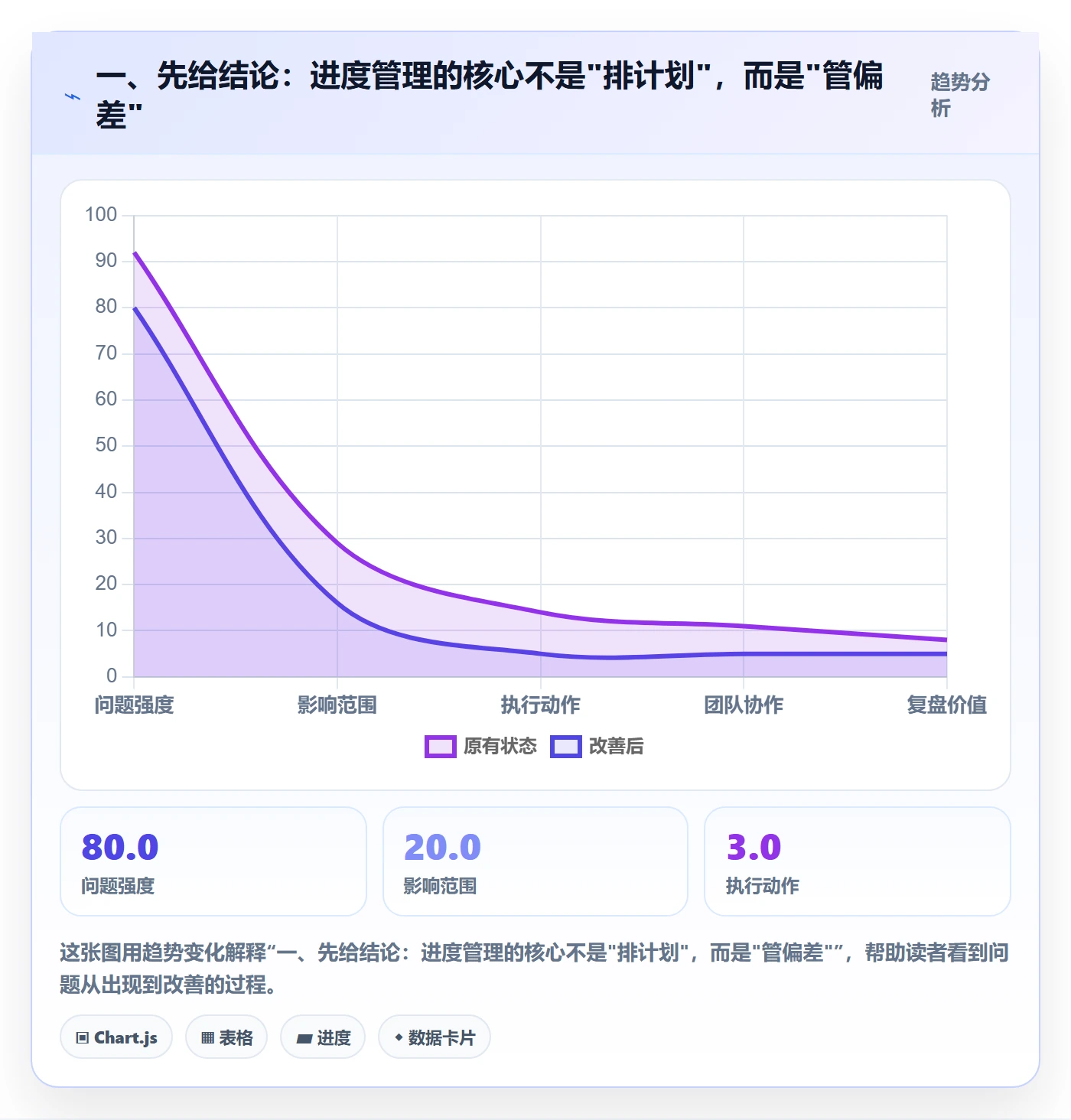This screenshot has height=1120, width=1071.
Task: Click the 100 y-axis tick label
Action: pyautogui.click(x=101, y=214)
